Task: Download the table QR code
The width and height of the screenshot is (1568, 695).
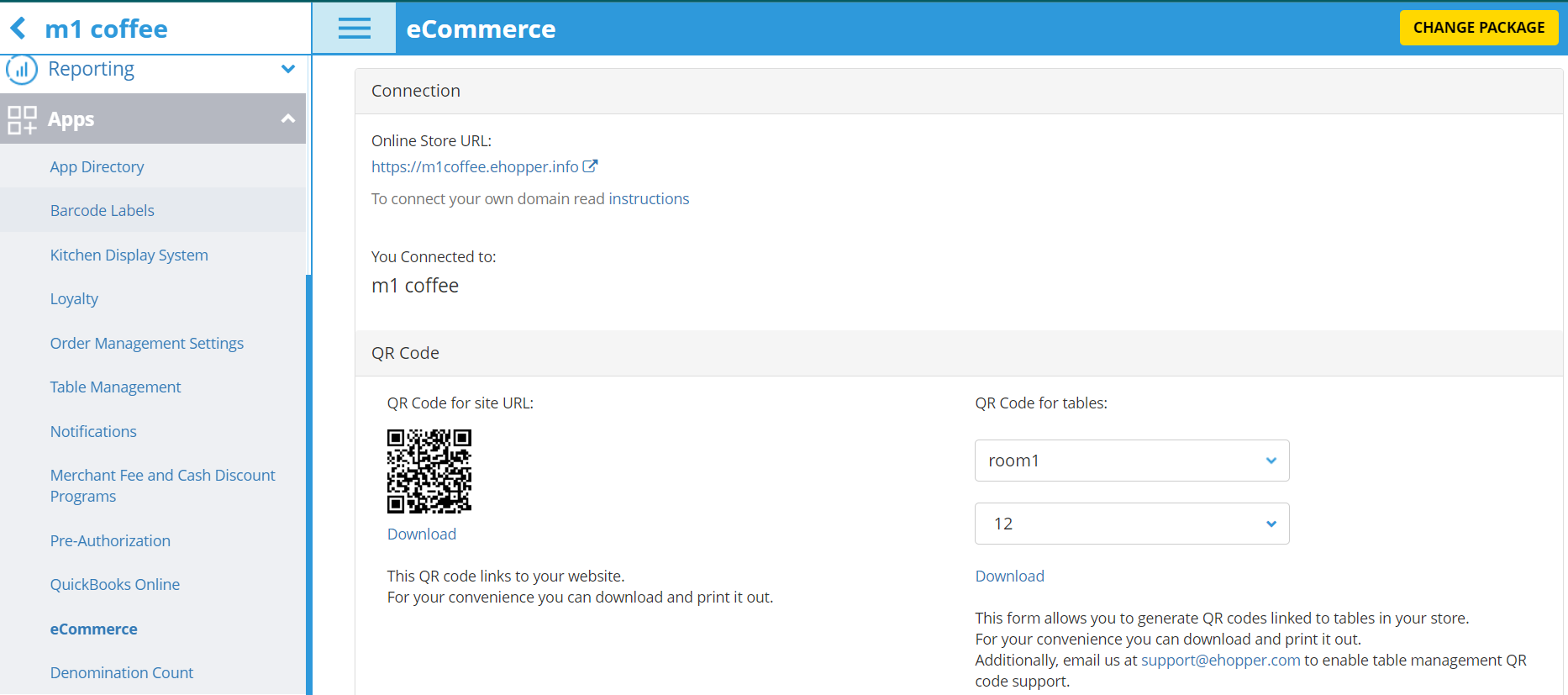Action: pos(1009,576)
